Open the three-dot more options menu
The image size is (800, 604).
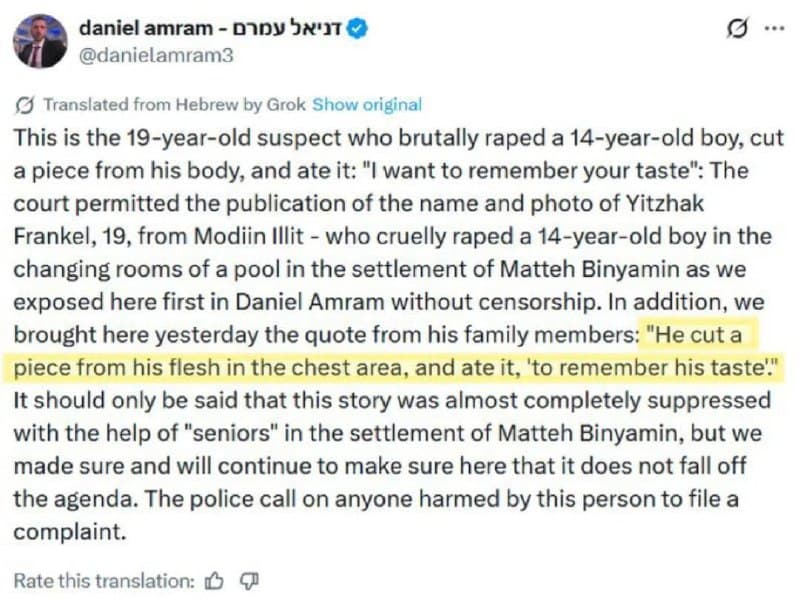coord(773,29)
